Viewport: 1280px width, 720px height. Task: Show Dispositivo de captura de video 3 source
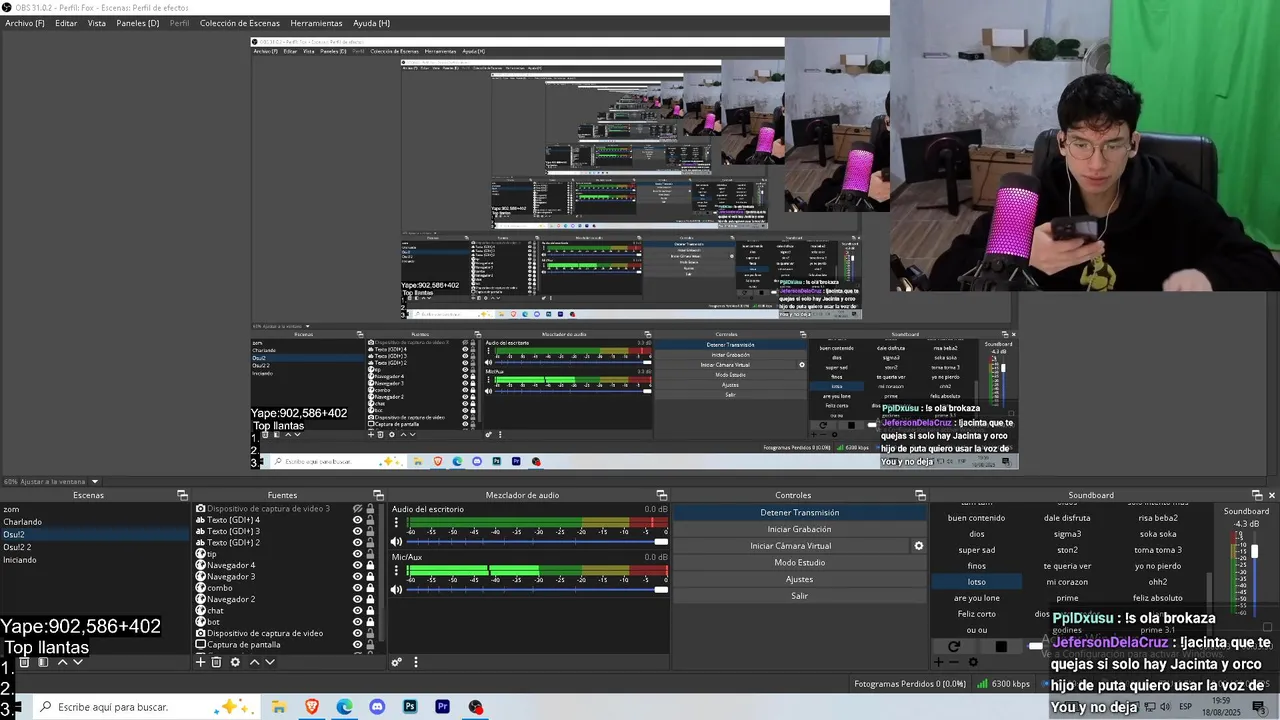[357, 509]
